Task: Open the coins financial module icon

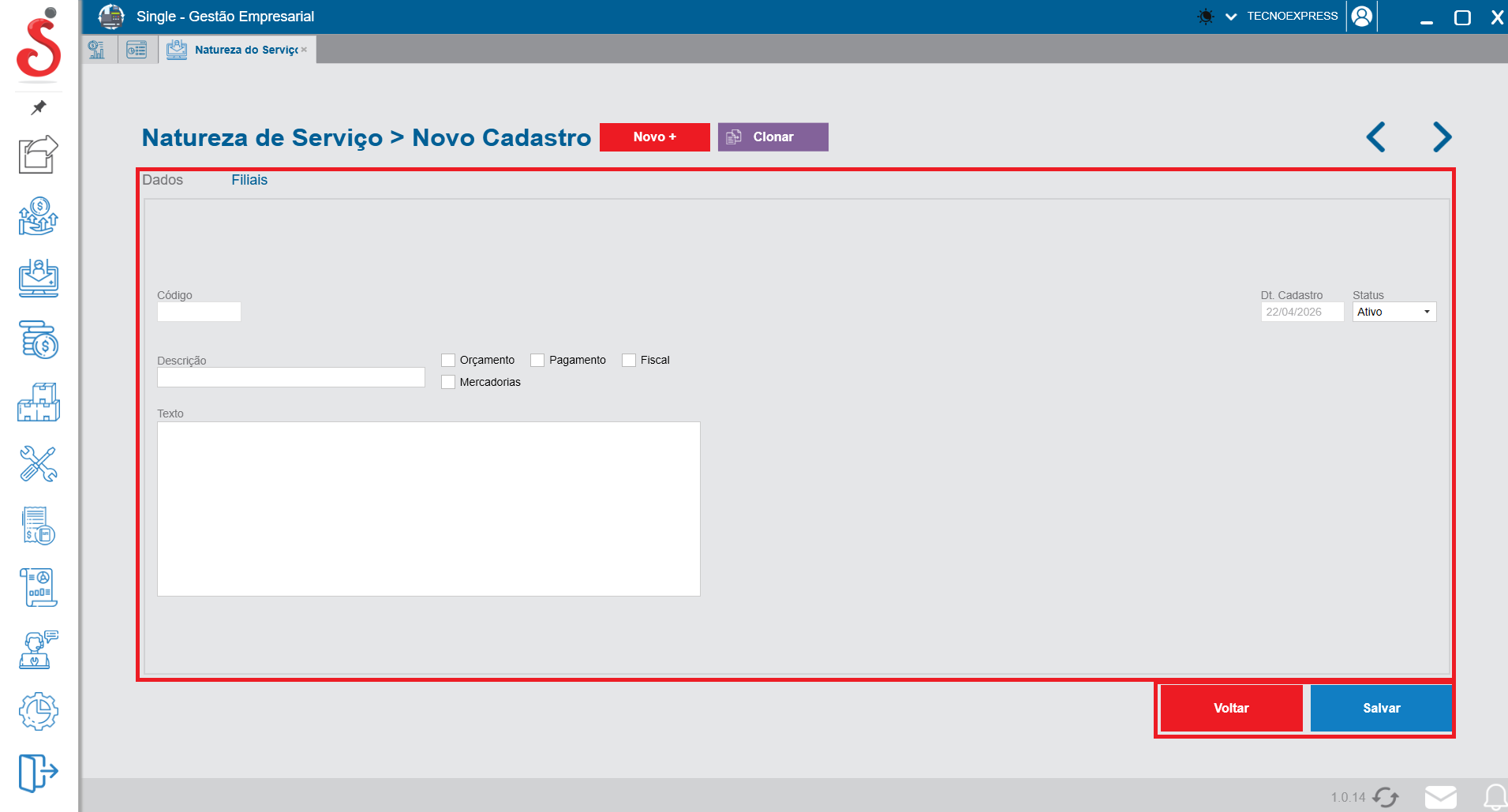Action: pyautogui.click(x=39, y=340)
